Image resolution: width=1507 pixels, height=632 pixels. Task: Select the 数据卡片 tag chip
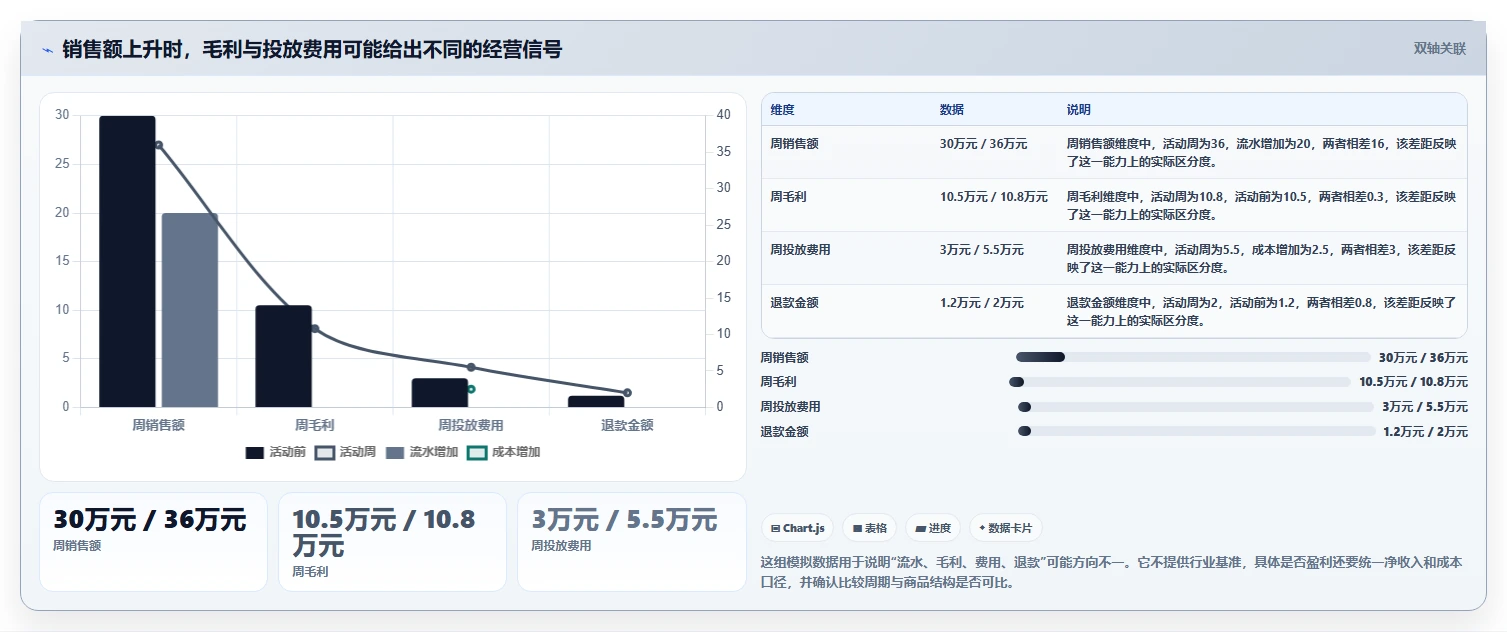click(1006, 528)
